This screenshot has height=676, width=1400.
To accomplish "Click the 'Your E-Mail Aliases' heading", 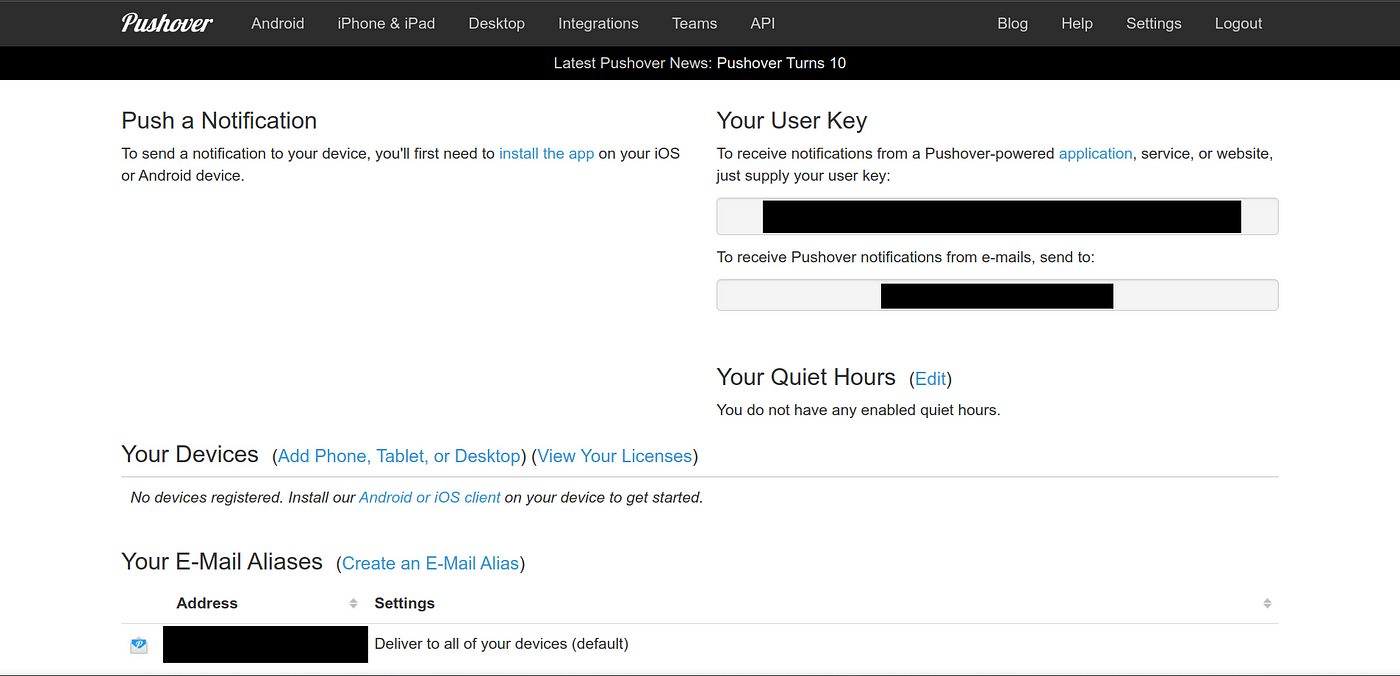I will point(222,562).
